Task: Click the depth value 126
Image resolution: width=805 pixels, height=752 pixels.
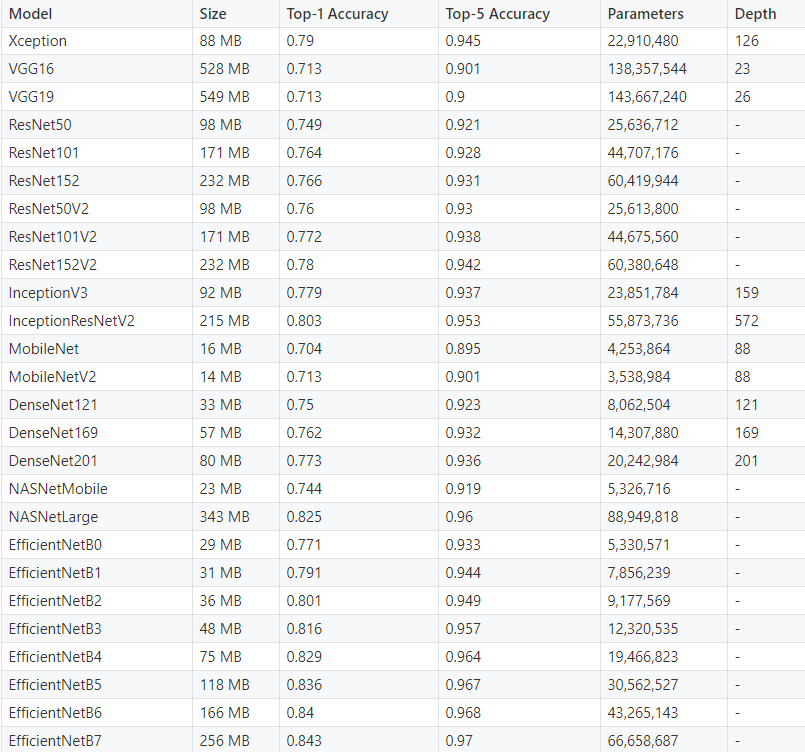Action: point(746,41)
